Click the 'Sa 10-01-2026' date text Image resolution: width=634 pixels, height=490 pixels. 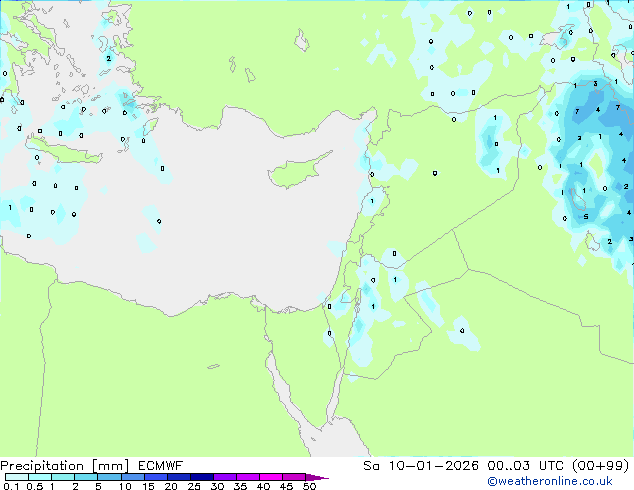[x=421, y=466]
